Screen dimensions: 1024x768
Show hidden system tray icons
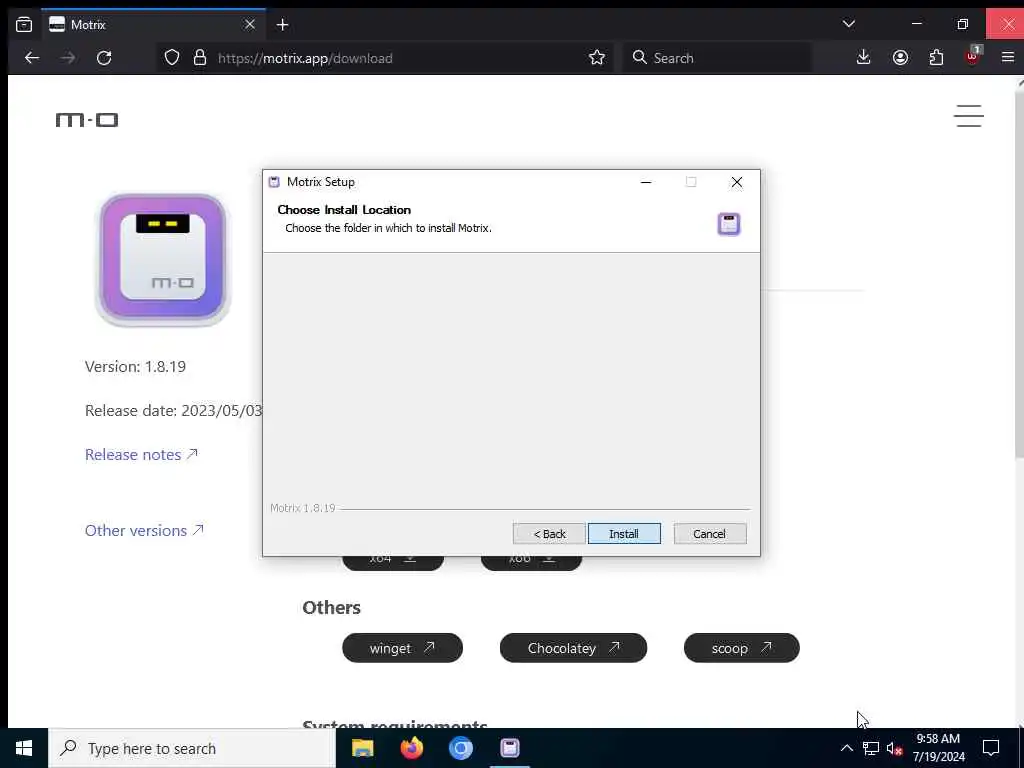[846, 748]
